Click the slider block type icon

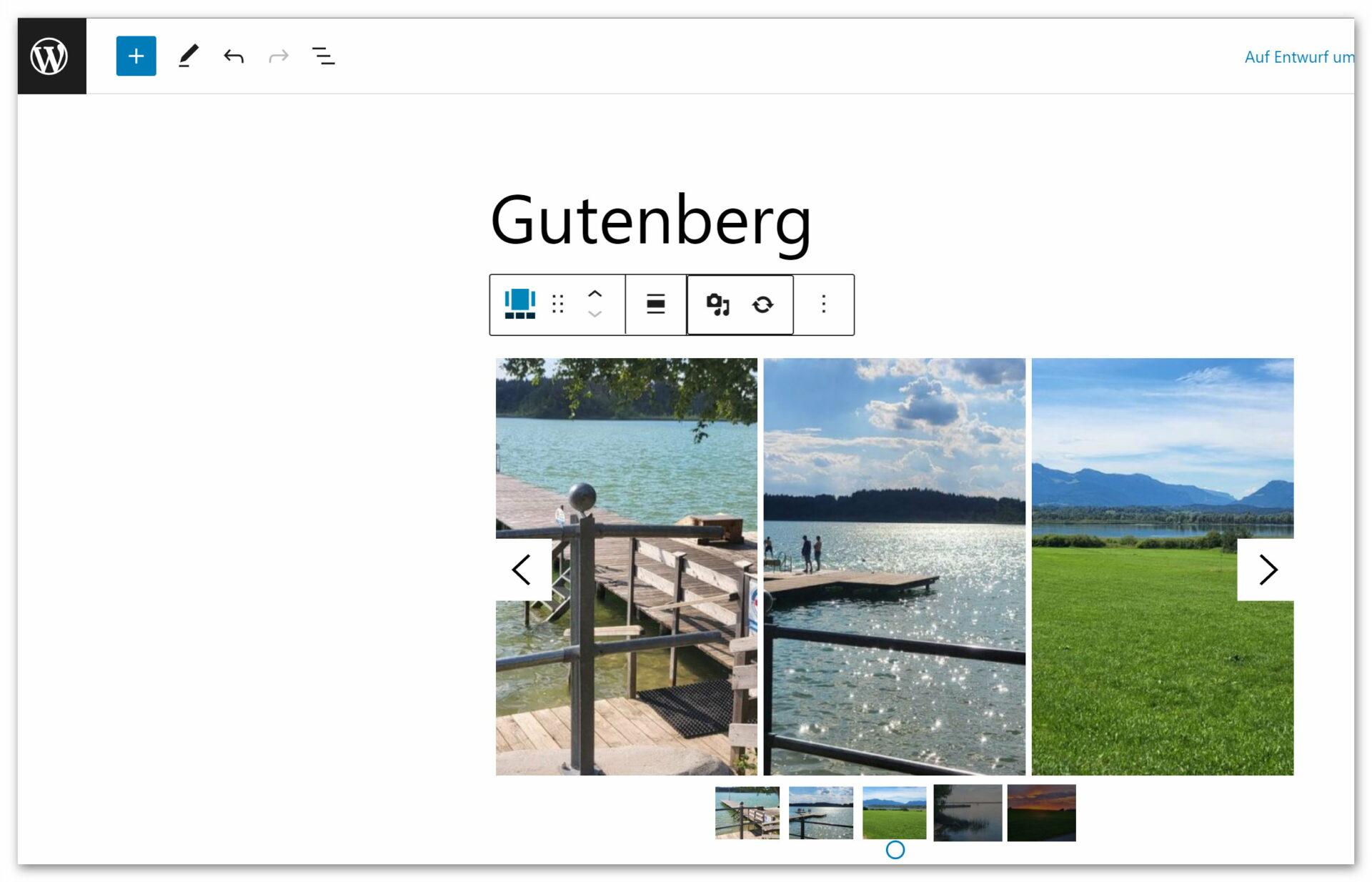pyautogui.click(x=520, y=304)
